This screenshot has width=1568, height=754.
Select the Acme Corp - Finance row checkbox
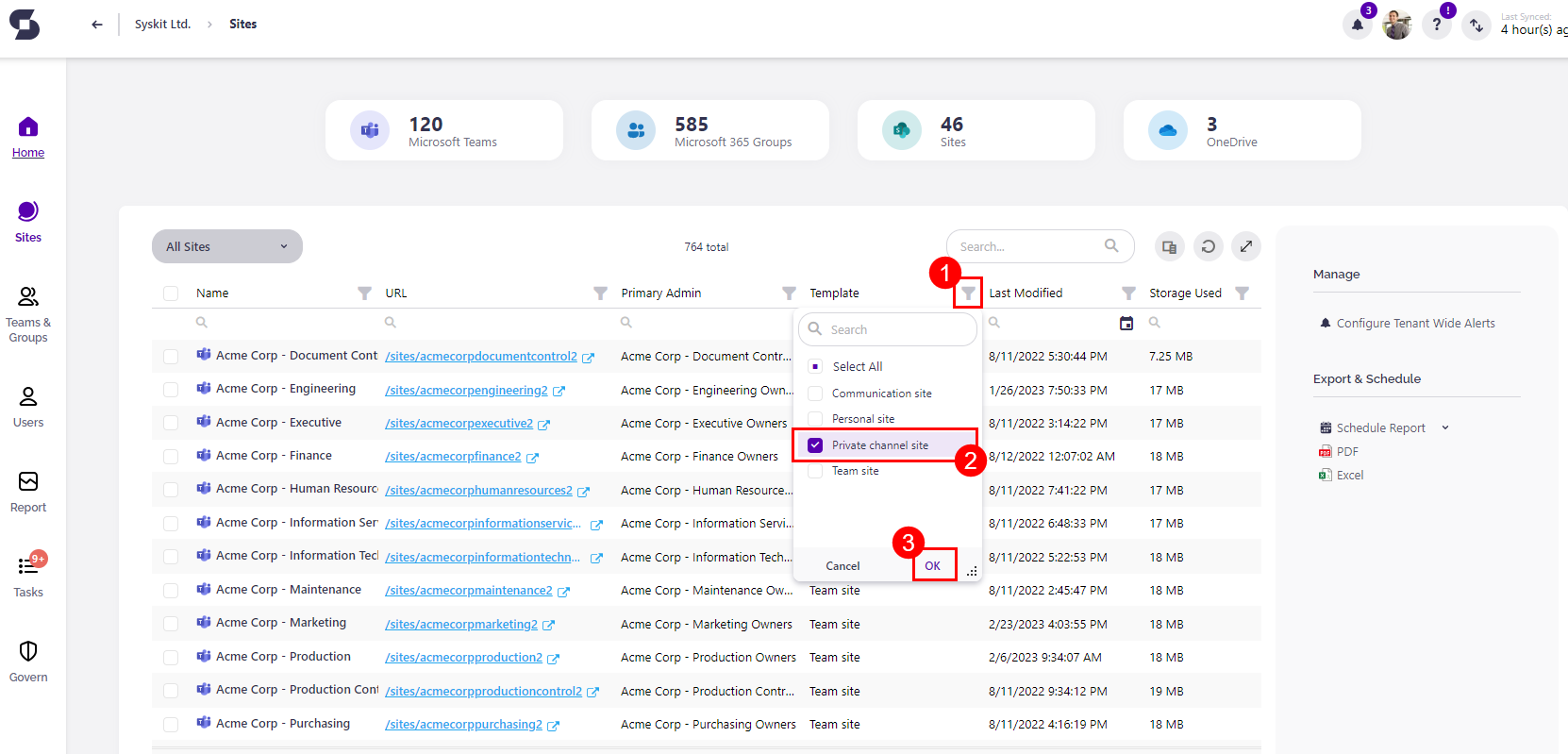point(171,457)
